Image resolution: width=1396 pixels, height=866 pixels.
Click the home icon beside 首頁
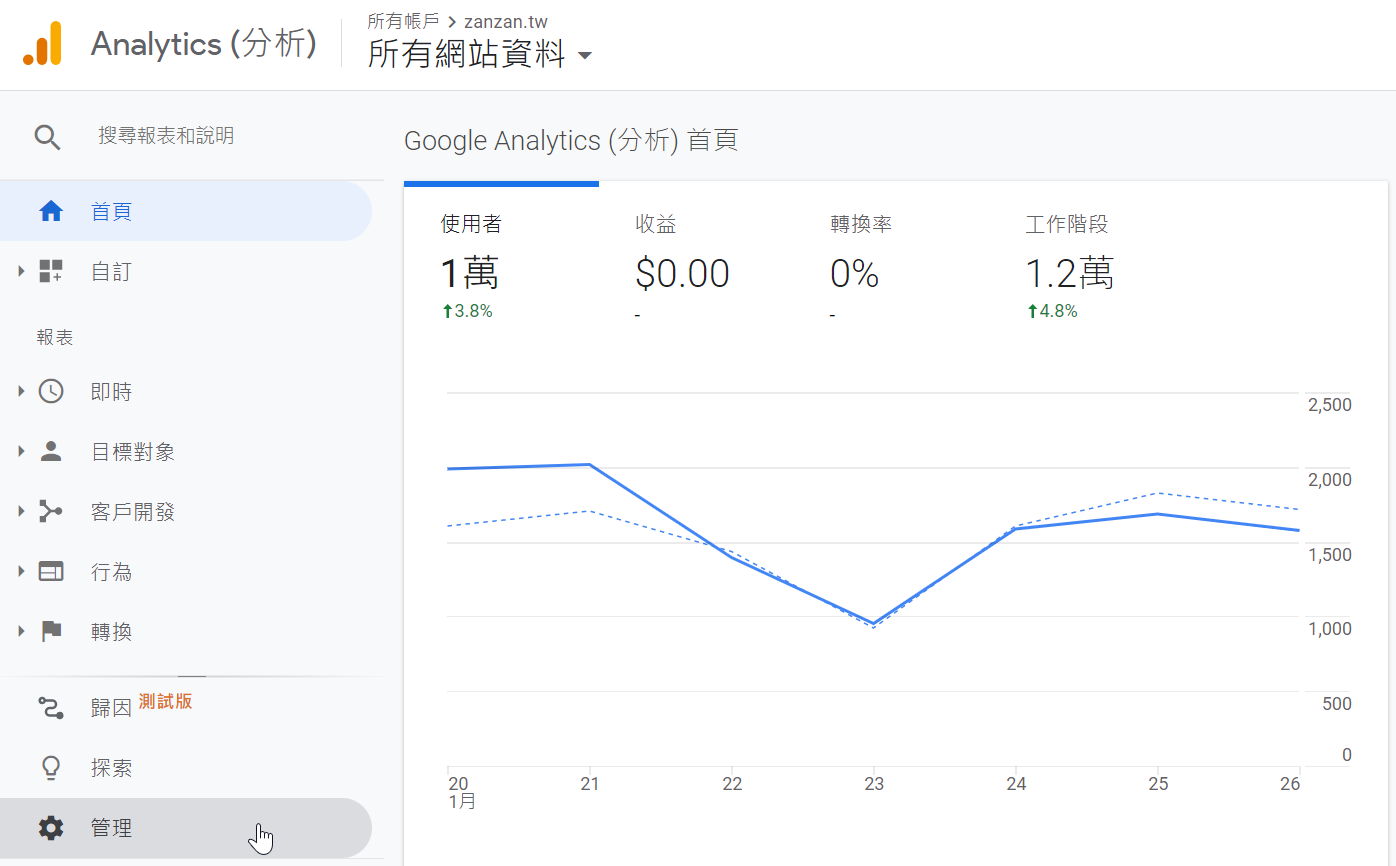coord(50,211)
